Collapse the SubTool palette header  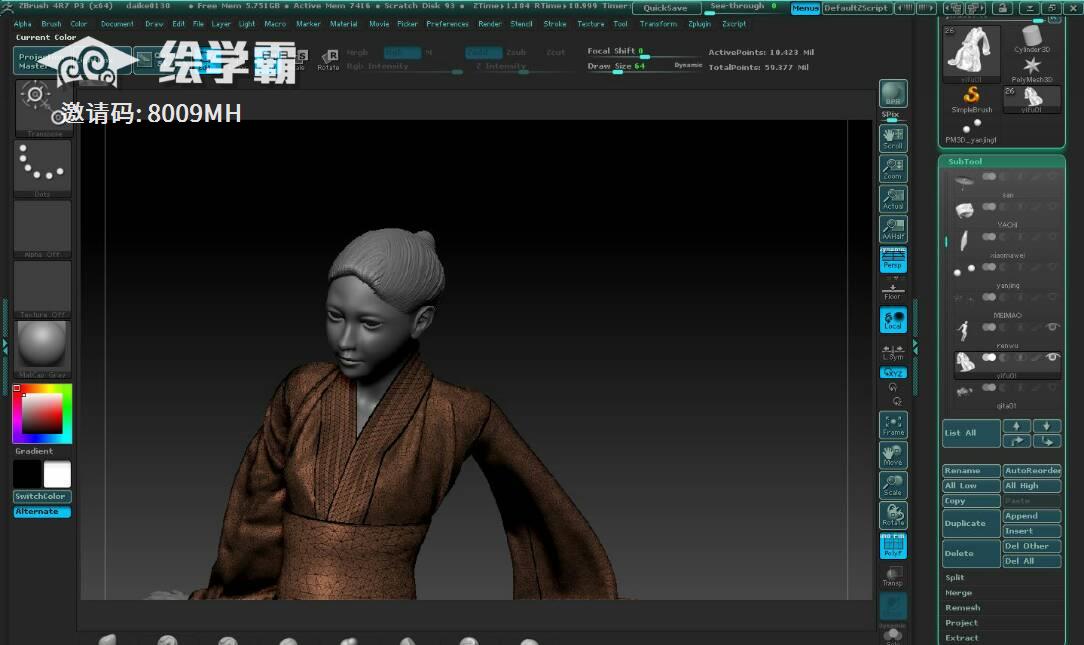point(966,161)
